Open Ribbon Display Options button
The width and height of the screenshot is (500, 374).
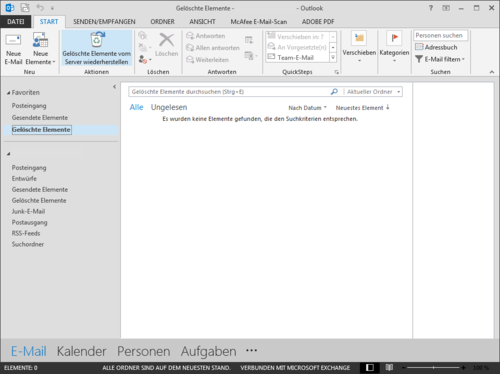(446, 8)
